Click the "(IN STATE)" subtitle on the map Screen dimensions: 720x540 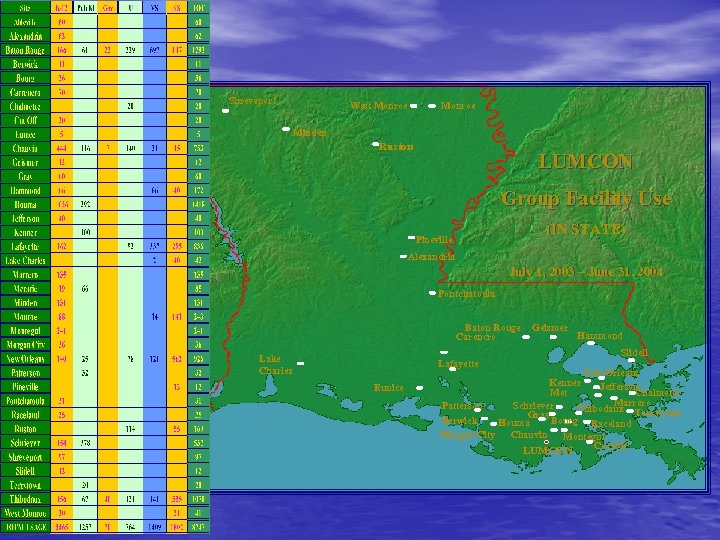tap(586, 230)
